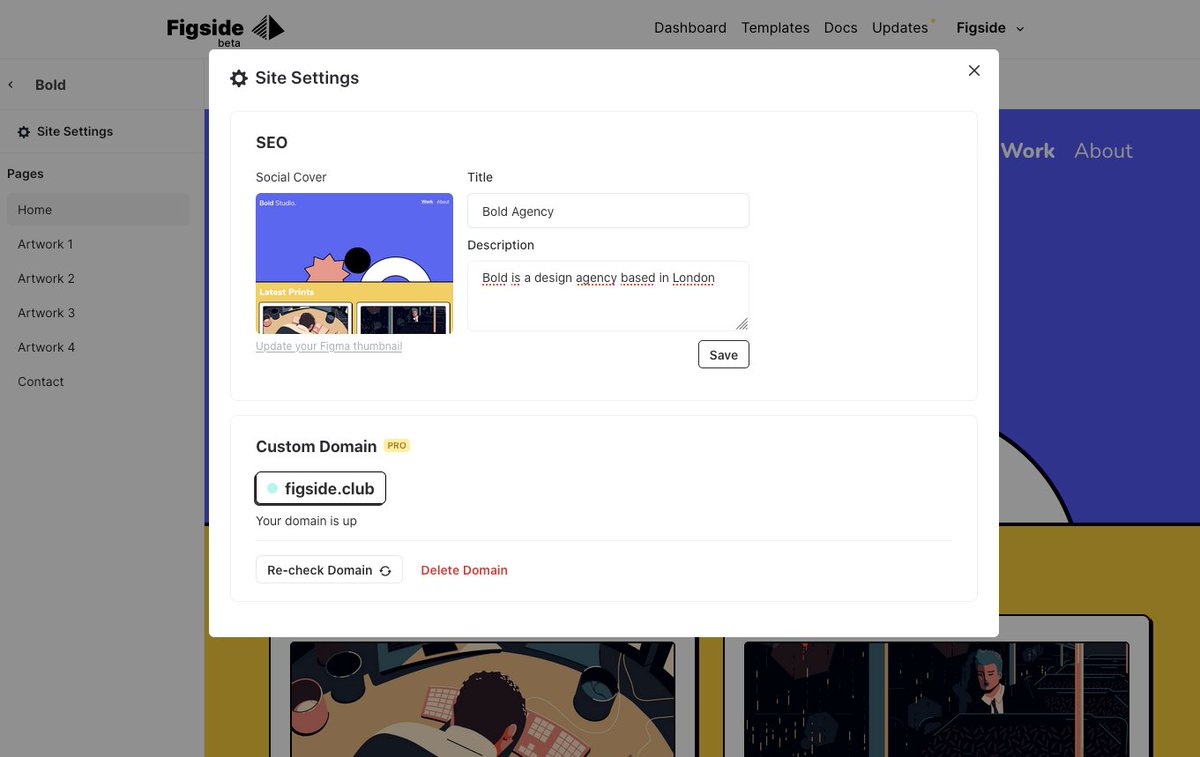Open Docs in the top navigation
The width and height of the screenshot is (1200, 757).
pos(840,28)
